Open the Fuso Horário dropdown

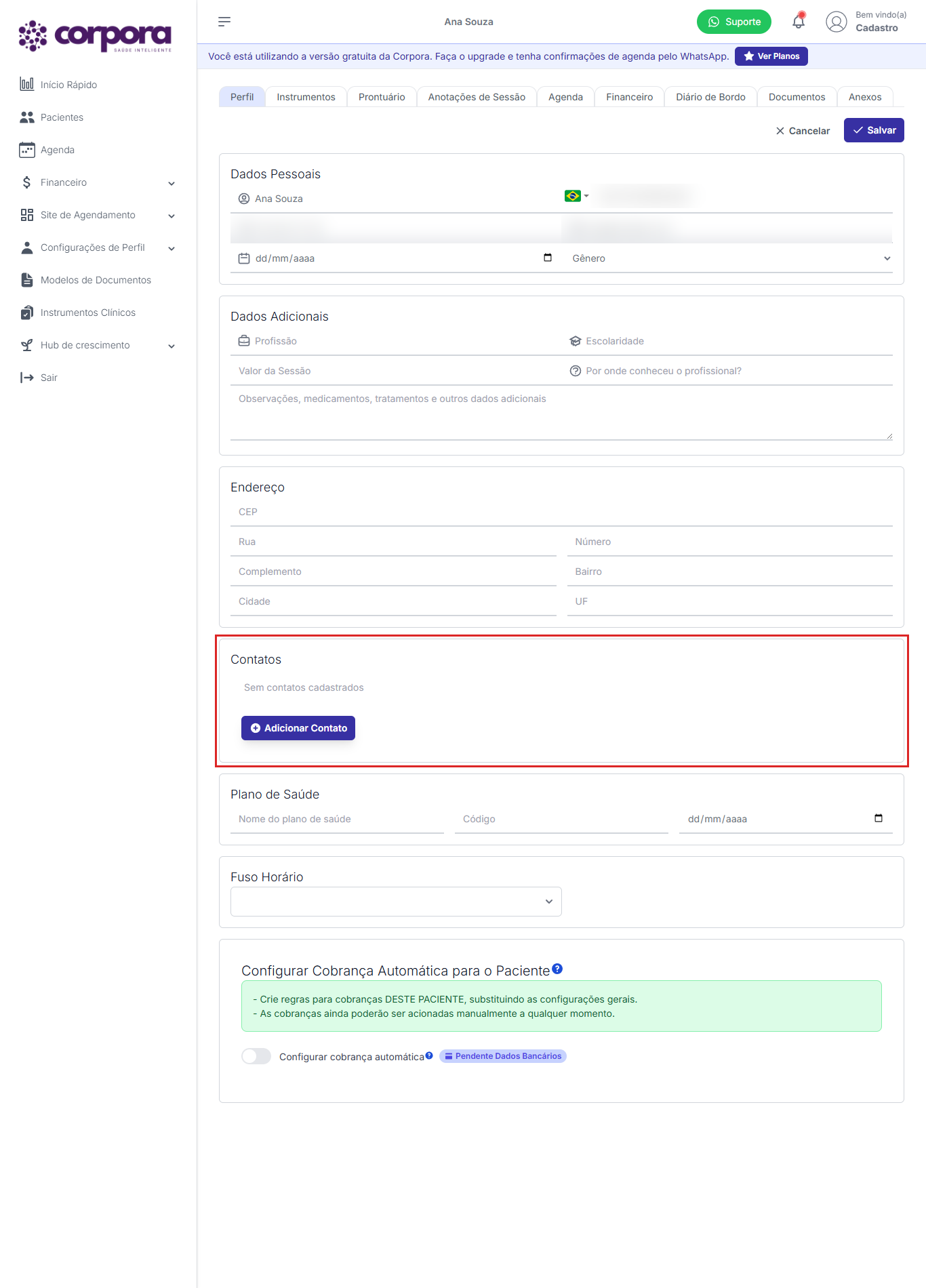coord(396,902)
